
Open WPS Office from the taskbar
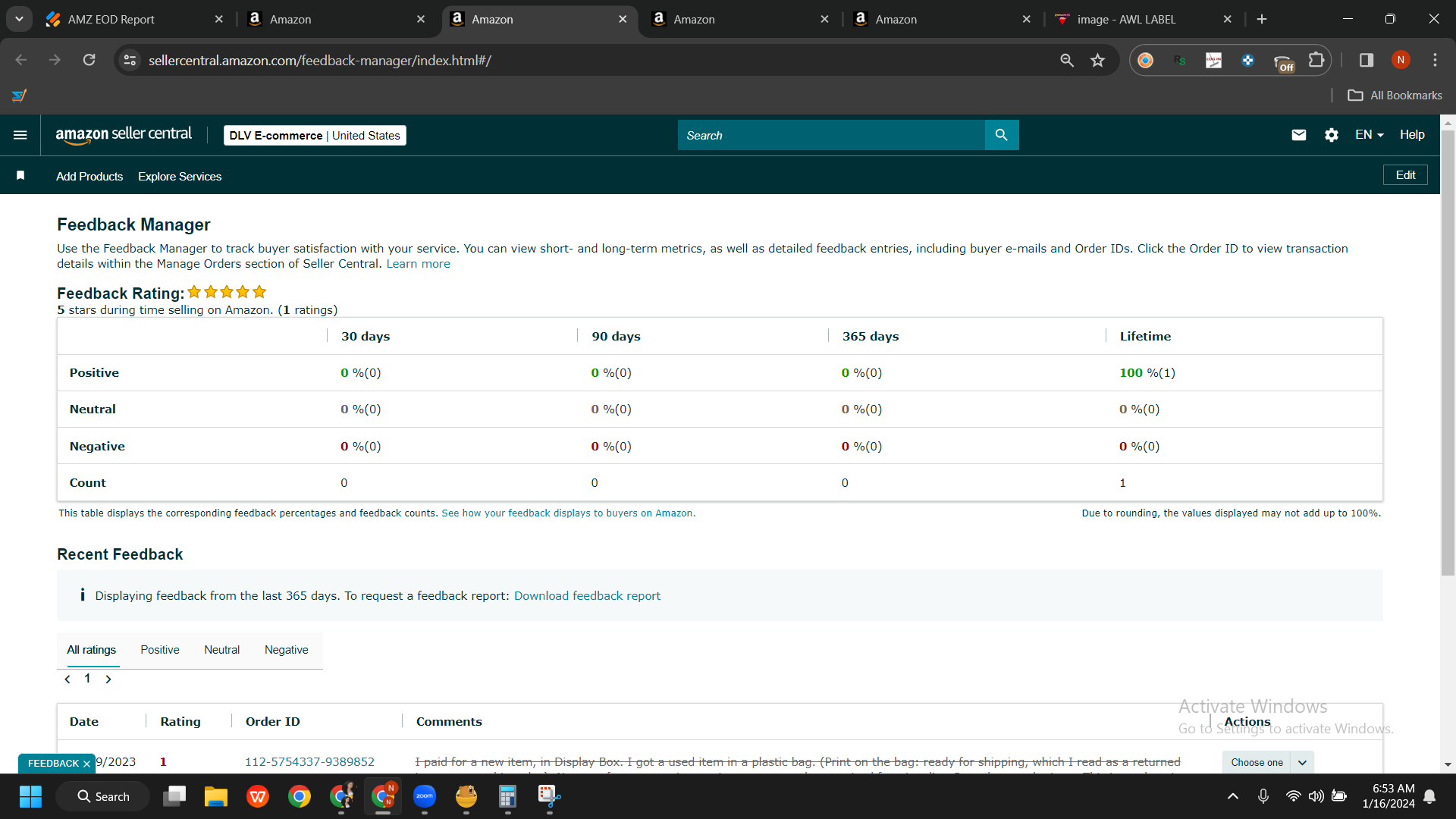[258, 796]
